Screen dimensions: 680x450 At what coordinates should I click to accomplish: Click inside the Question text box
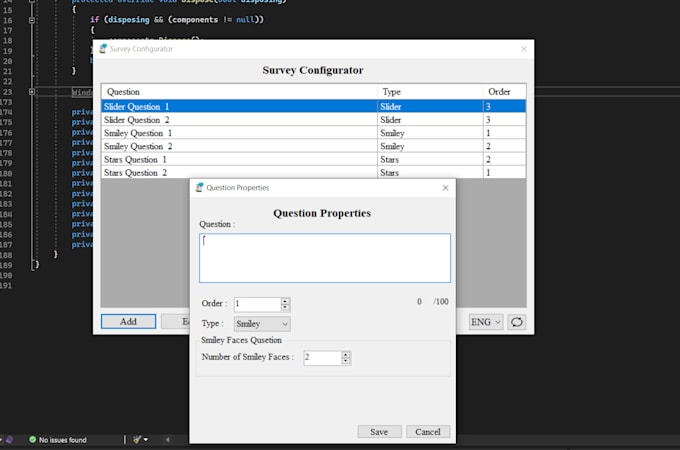[324, 258]
